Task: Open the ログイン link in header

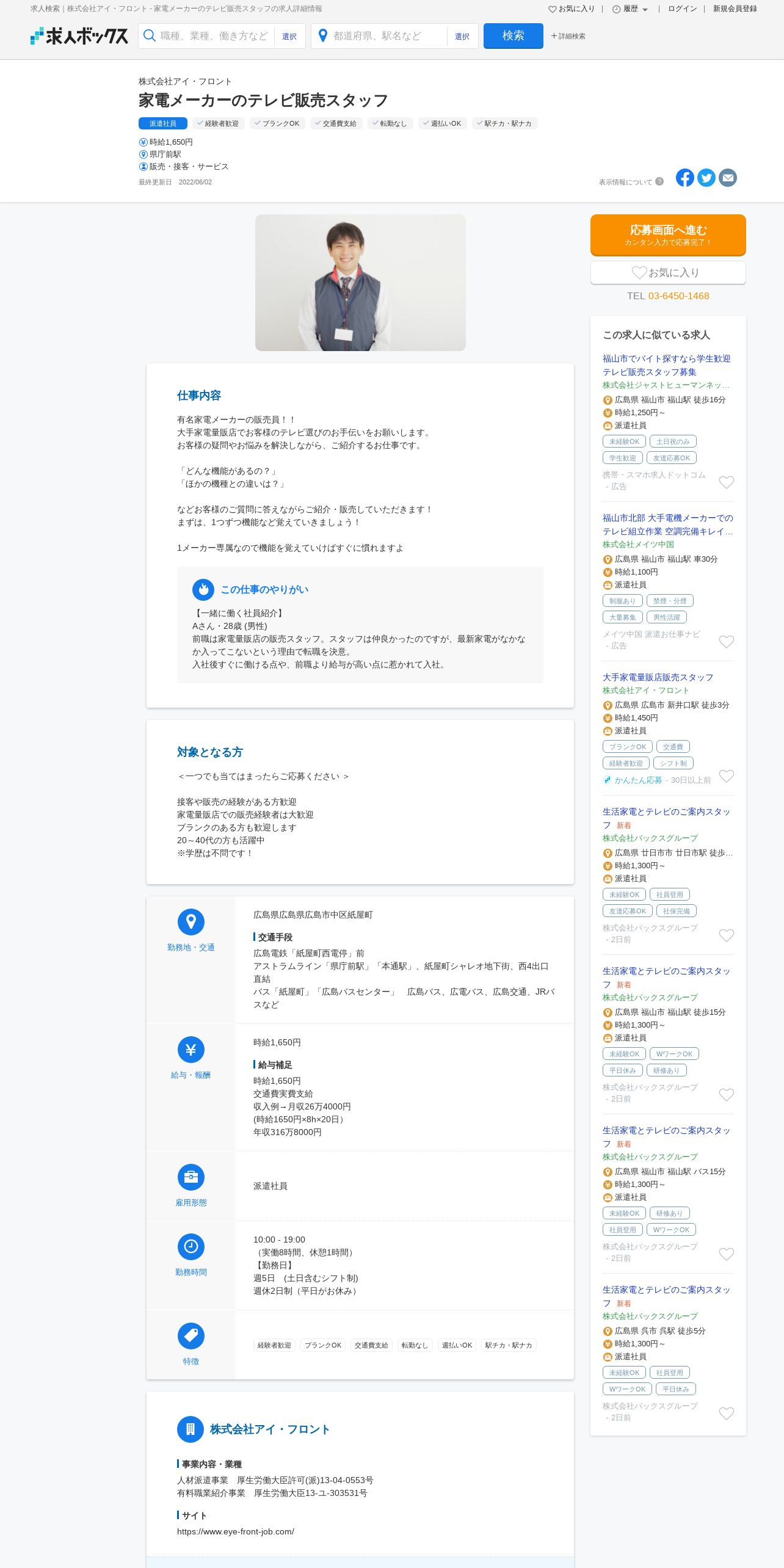Action: coord(683,9)
